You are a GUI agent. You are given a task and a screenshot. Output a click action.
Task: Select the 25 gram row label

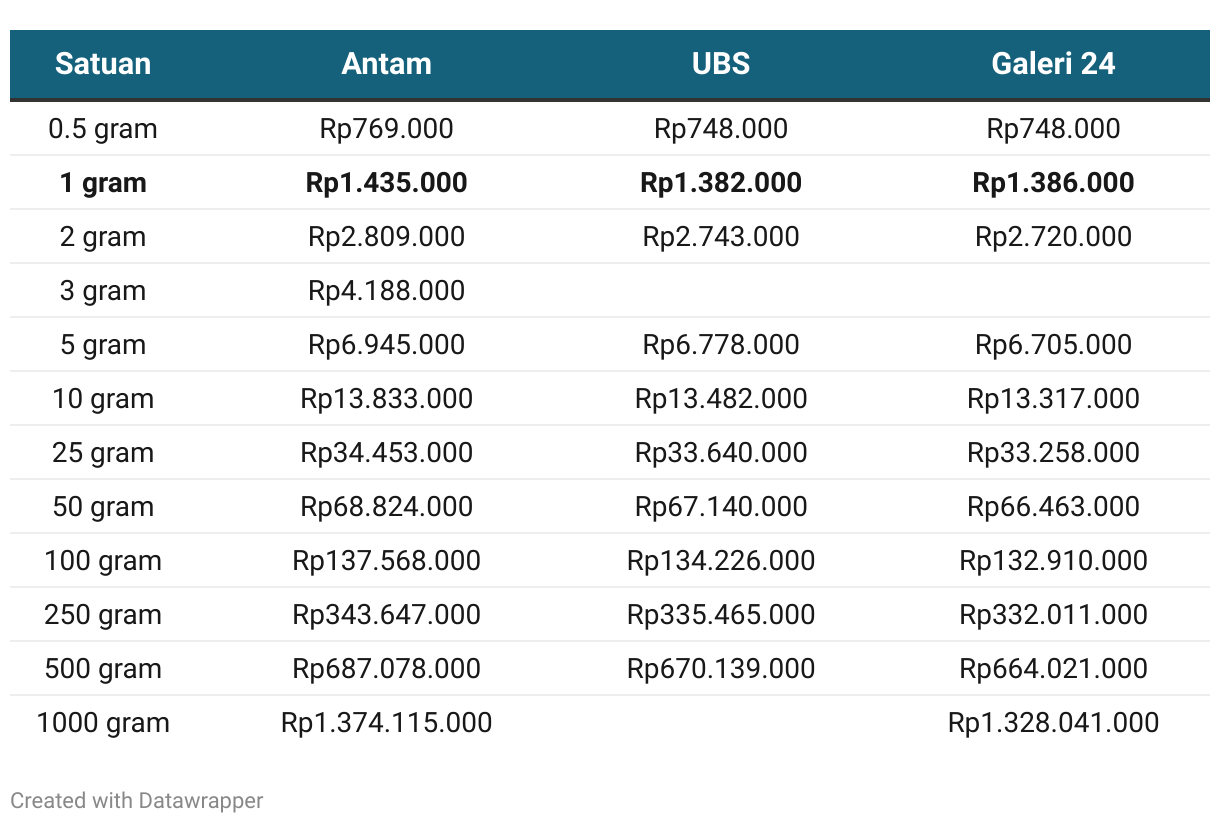[103, 453]
